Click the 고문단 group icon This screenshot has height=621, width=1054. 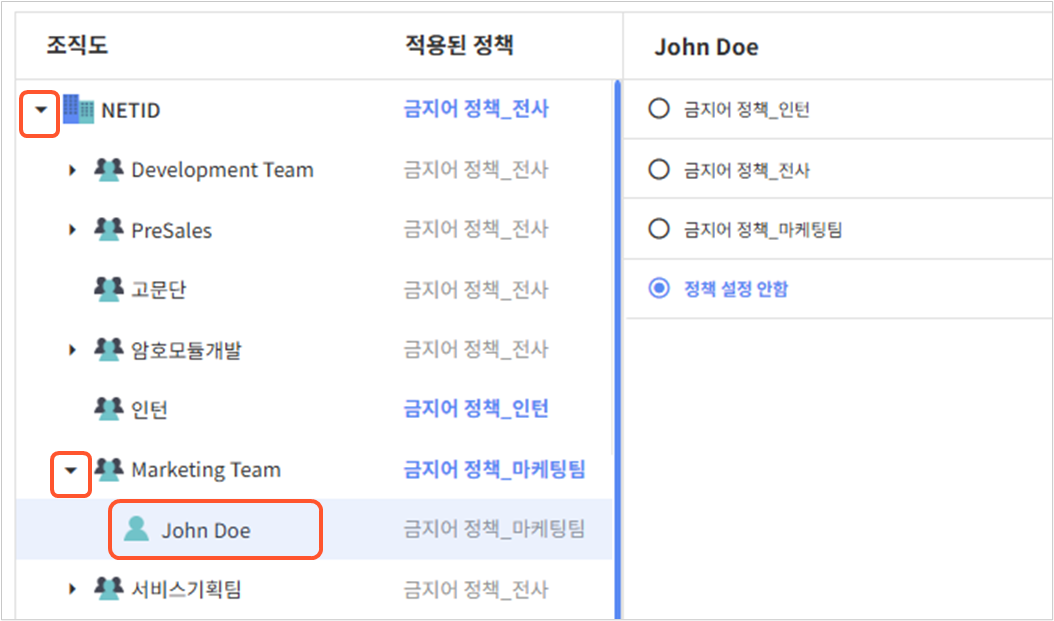[109, 289]
